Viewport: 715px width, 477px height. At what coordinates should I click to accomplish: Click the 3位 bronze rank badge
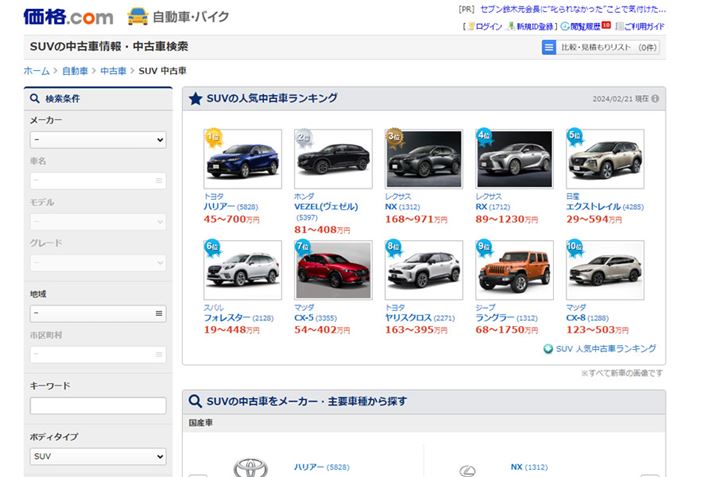(x=395, y=138)
